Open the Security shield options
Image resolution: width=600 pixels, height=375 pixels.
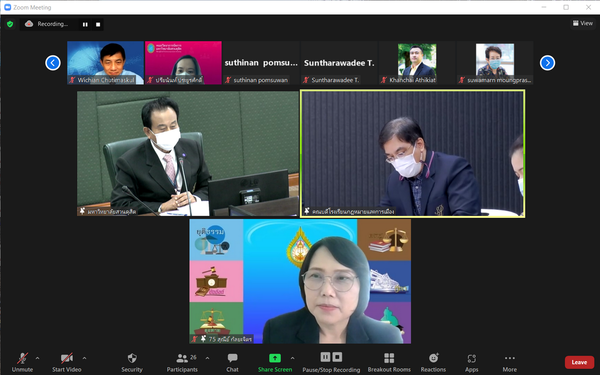132,362
